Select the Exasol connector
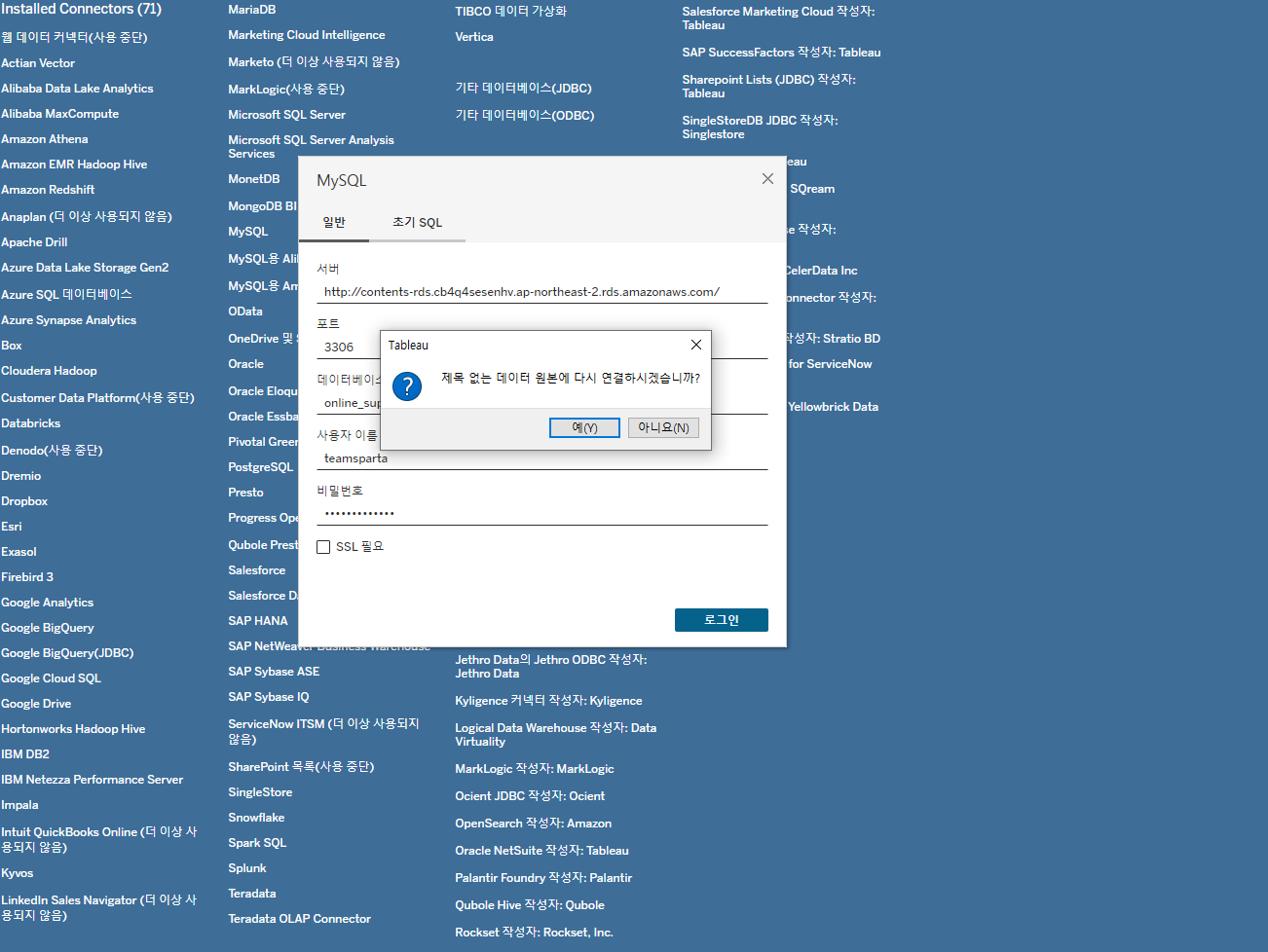Screen dimensions: 1268x952 pyautogui.click(x=19, y=552)
